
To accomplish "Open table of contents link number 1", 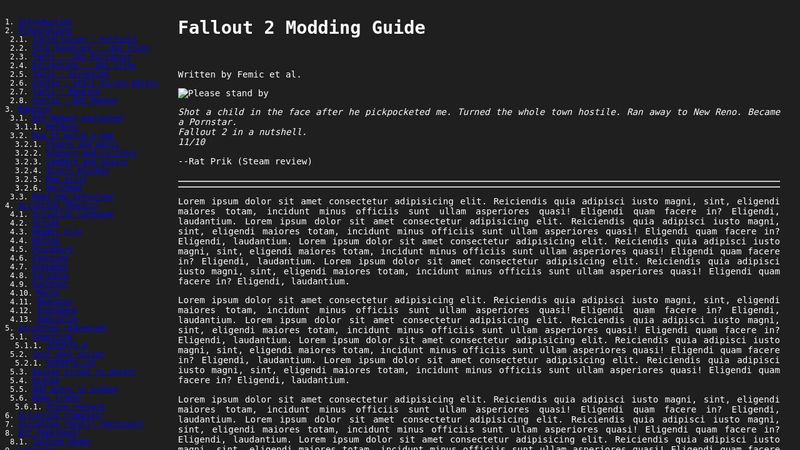I will 45,21.
